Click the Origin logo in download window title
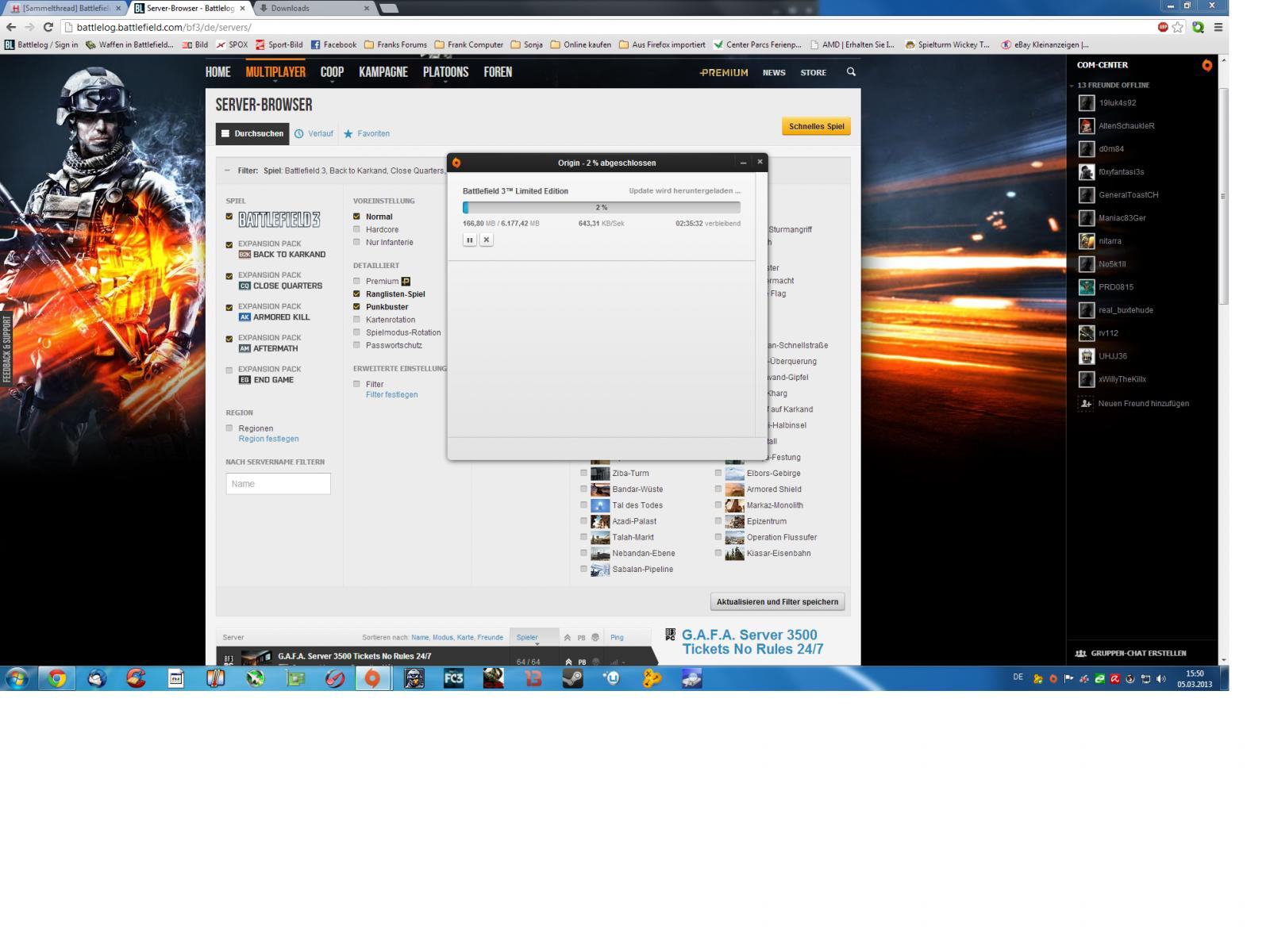 456,163
